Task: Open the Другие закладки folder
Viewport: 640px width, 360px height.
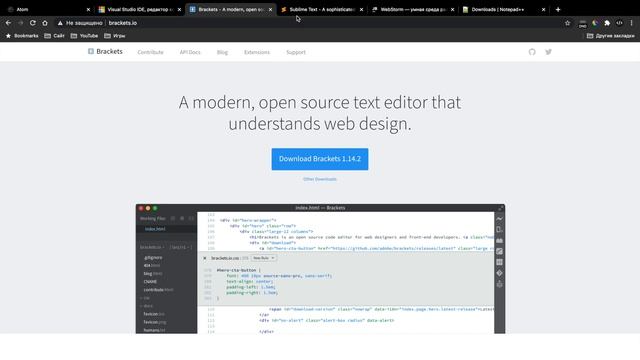Action: (x=611, y=36)
